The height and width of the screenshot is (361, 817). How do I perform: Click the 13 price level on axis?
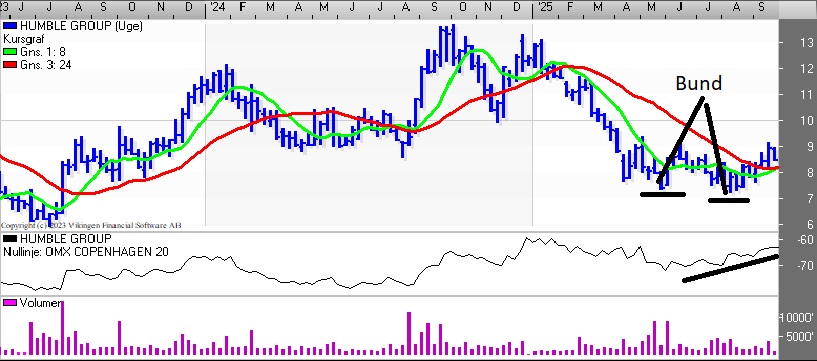click(807, 42)
